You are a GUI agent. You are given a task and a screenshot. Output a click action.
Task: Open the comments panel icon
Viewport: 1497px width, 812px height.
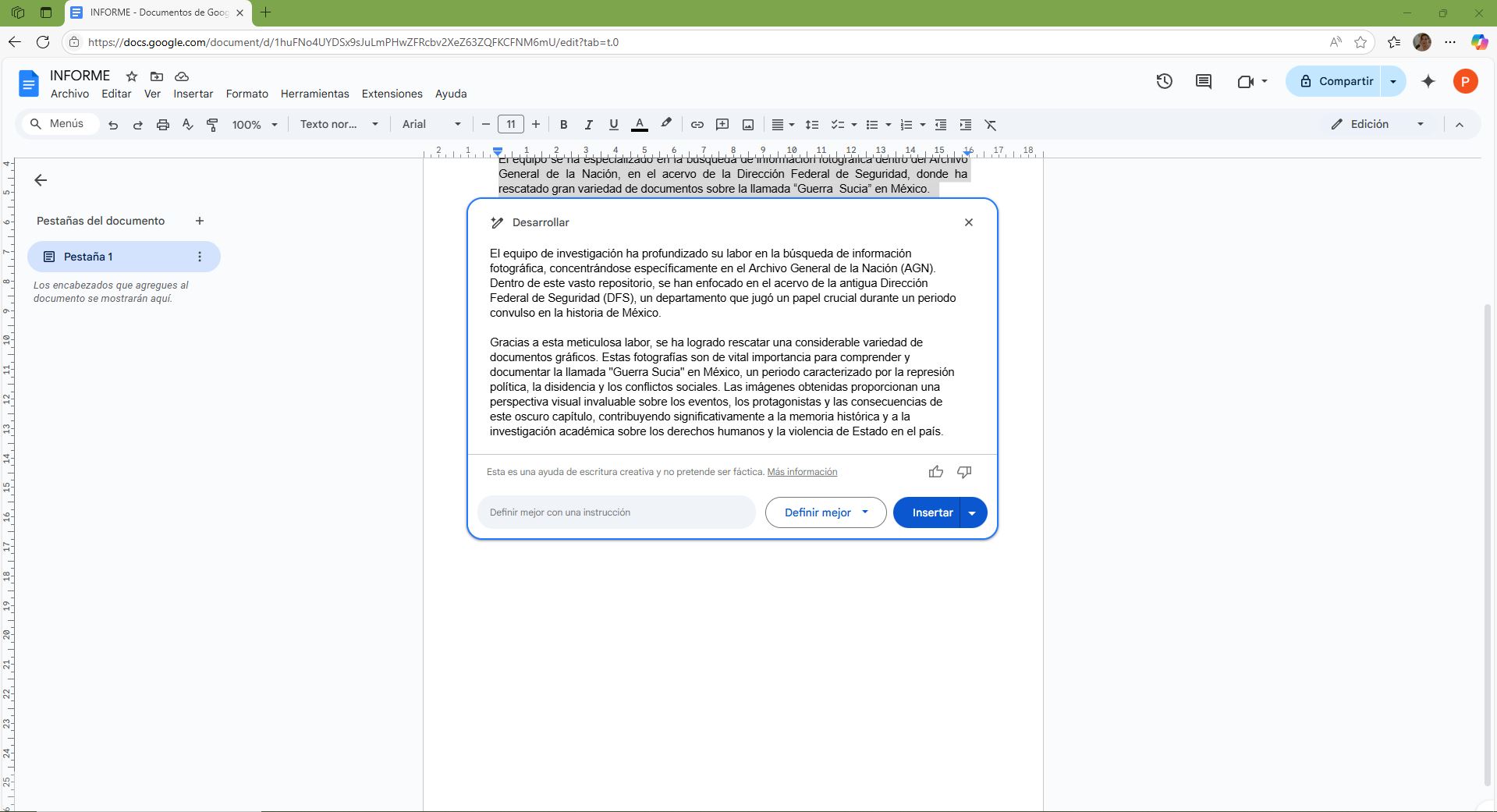1203,81
